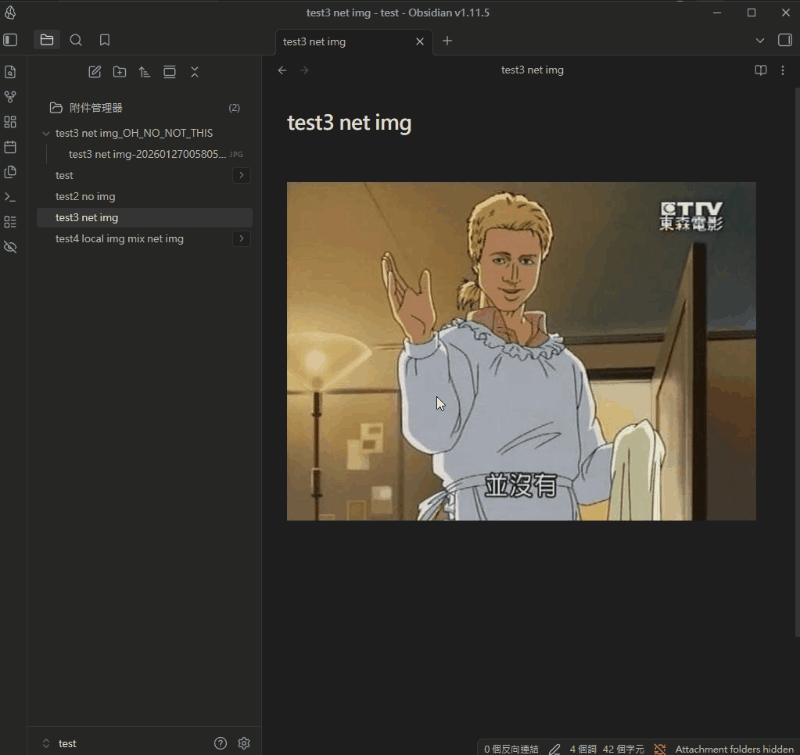Collapse all folders in explorer
The width and height of the screenshot is (800, 755).
(x=194, y=72)
